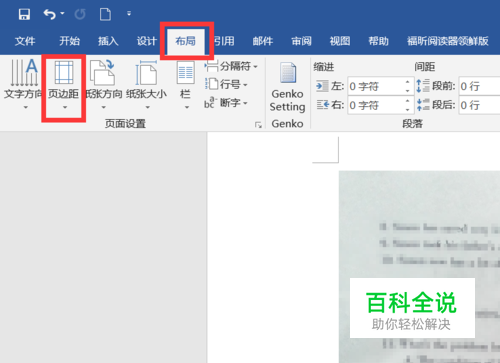Screen dimensions: 500x363
Task: Click the Genko Setting button
Action: click(288, 87)
